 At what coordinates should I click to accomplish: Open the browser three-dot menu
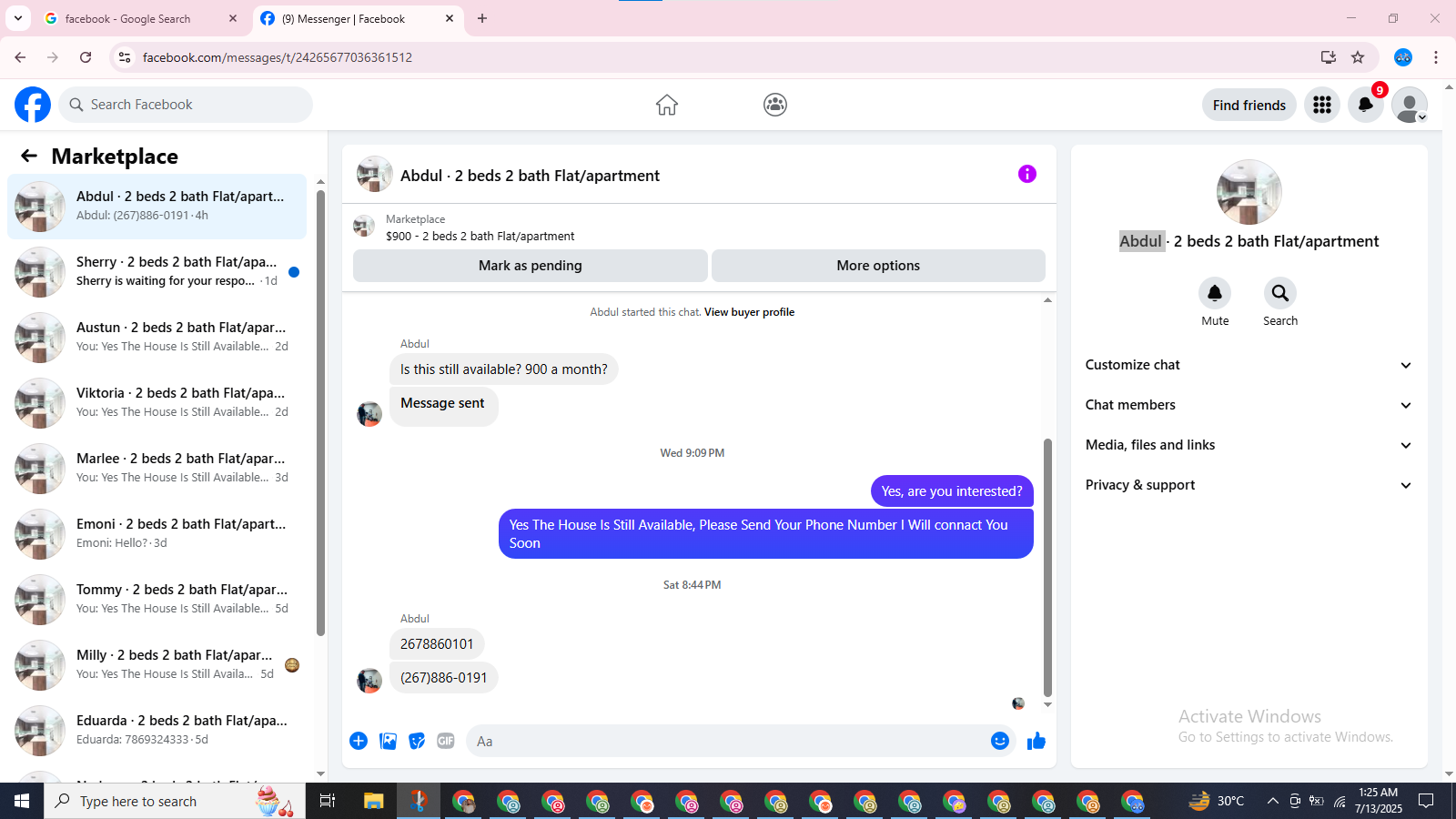pyautogui.click(x=1436, y=57)
